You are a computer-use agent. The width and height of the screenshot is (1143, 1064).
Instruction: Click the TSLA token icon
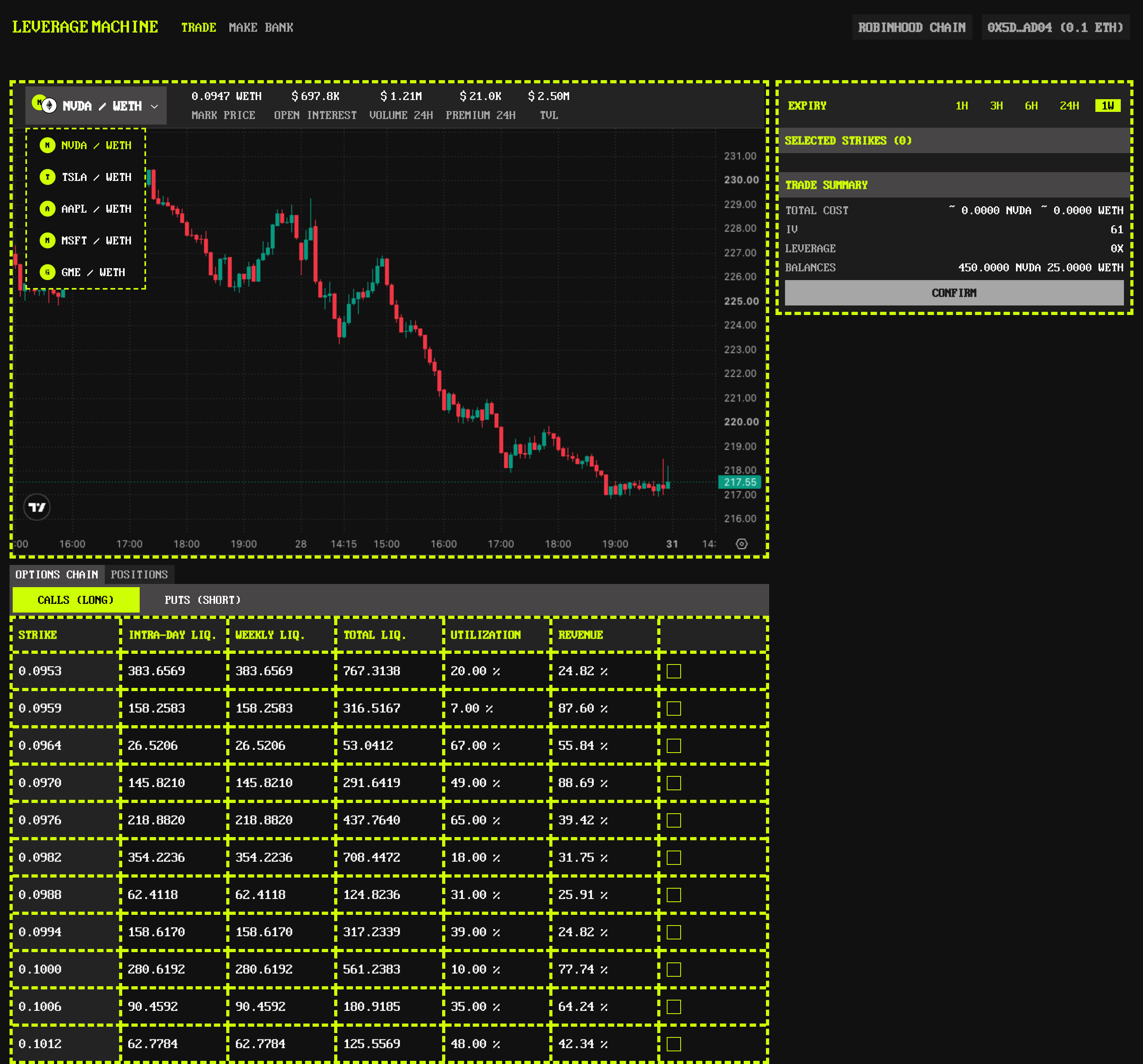click(47, 177)
